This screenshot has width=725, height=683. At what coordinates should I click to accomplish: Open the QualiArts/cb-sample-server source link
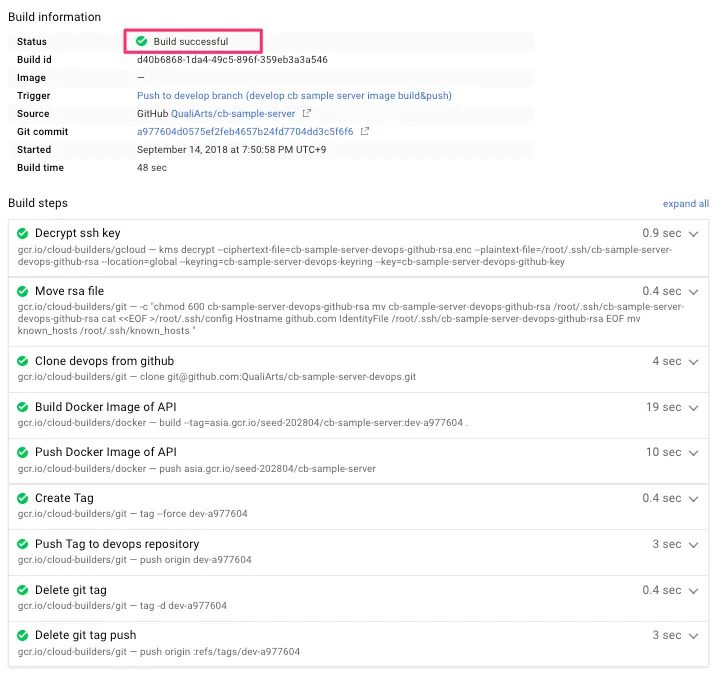[233, 114]
